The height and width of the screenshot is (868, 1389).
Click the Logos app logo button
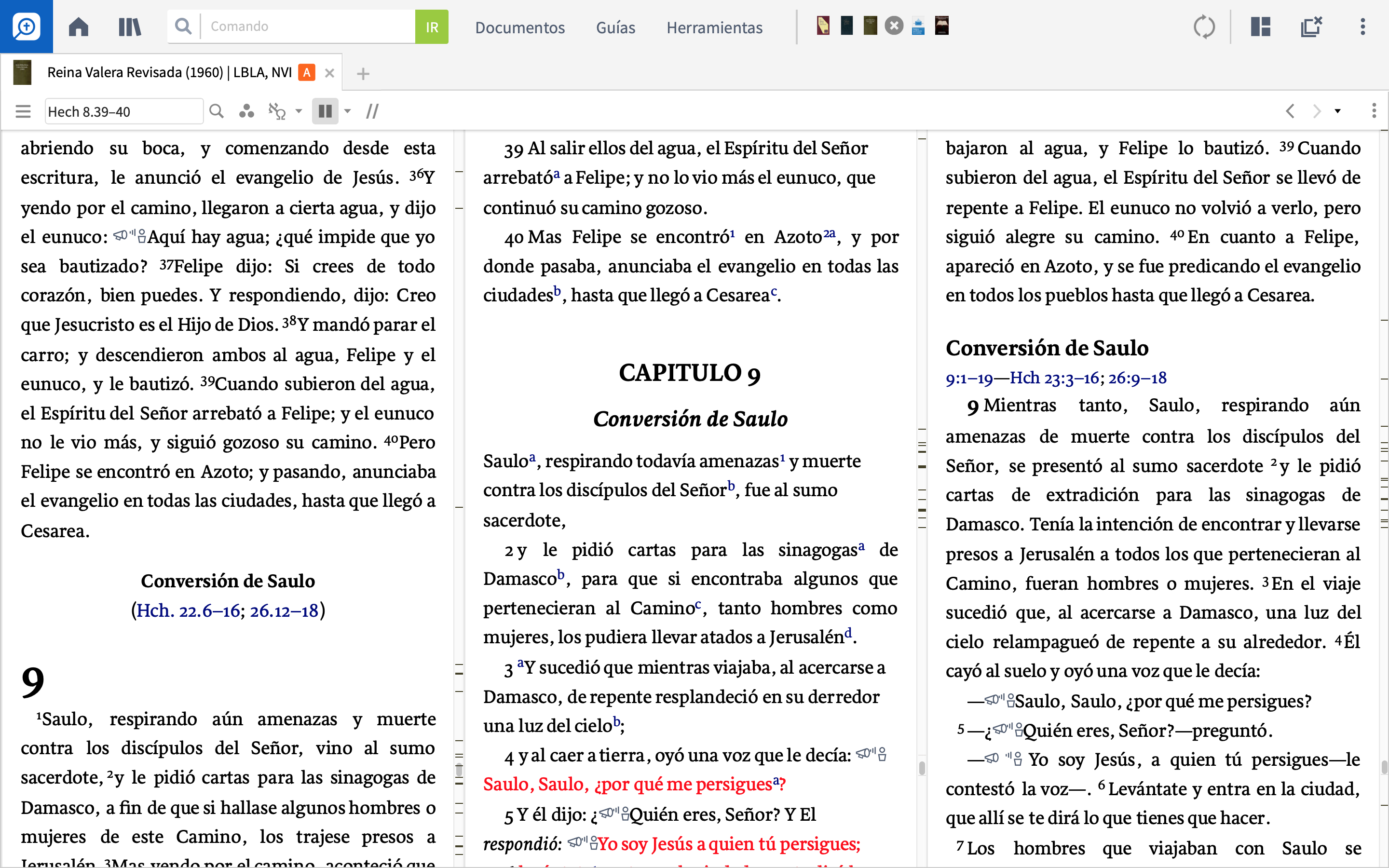(x=27, y=27)
